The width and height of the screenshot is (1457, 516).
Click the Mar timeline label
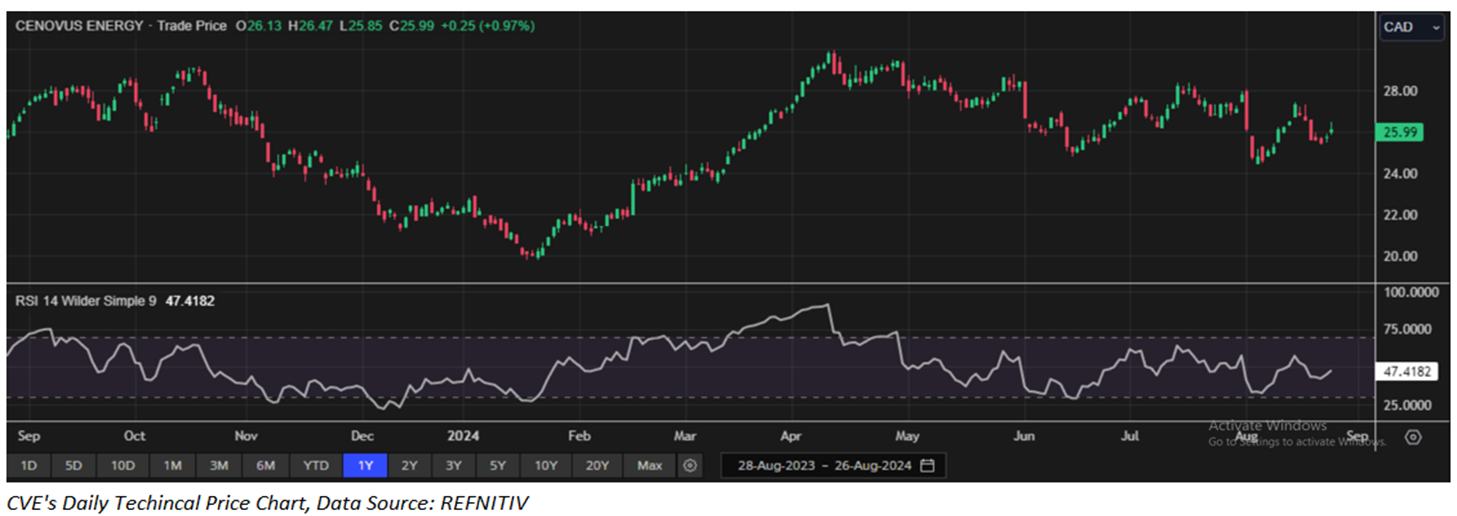pos(685,436)
